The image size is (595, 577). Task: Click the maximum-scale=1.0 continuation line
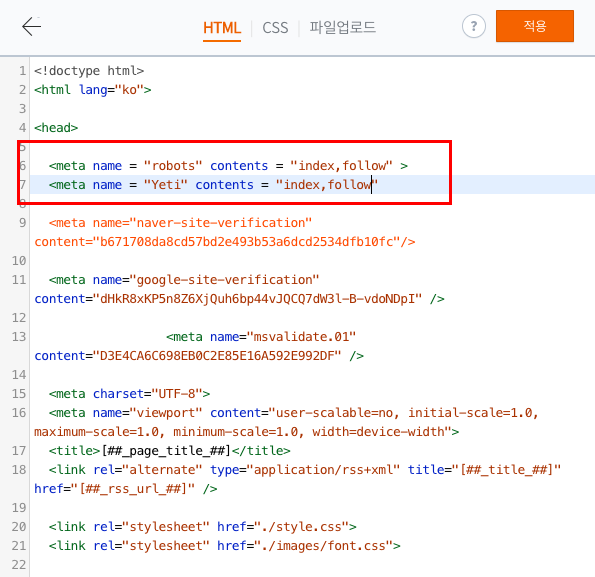(247, 432)
